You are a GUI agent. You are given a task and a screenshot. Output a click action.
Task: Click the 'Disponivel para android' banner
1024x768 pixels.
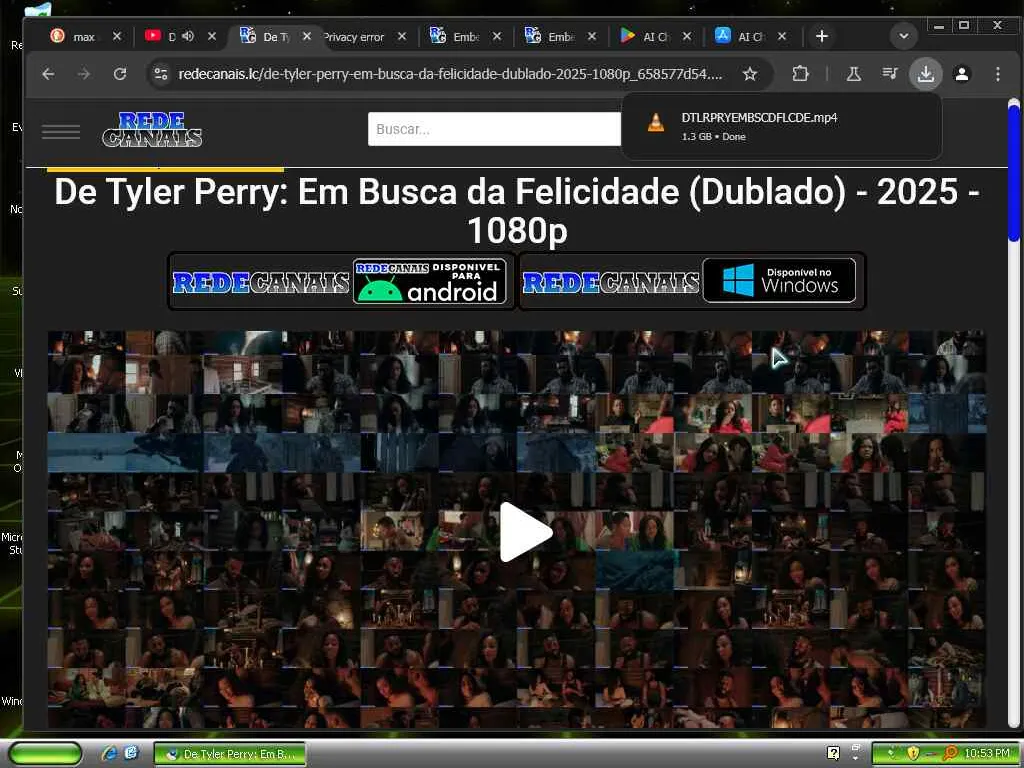(x=342, y=281)
